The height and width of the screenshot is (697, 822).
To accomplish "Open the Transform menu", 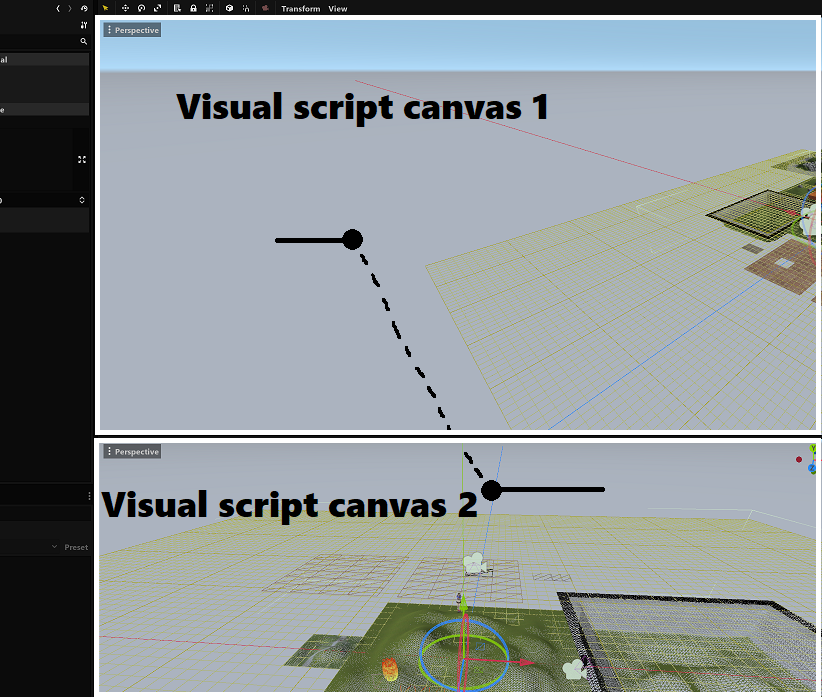I will coord(300,8).
